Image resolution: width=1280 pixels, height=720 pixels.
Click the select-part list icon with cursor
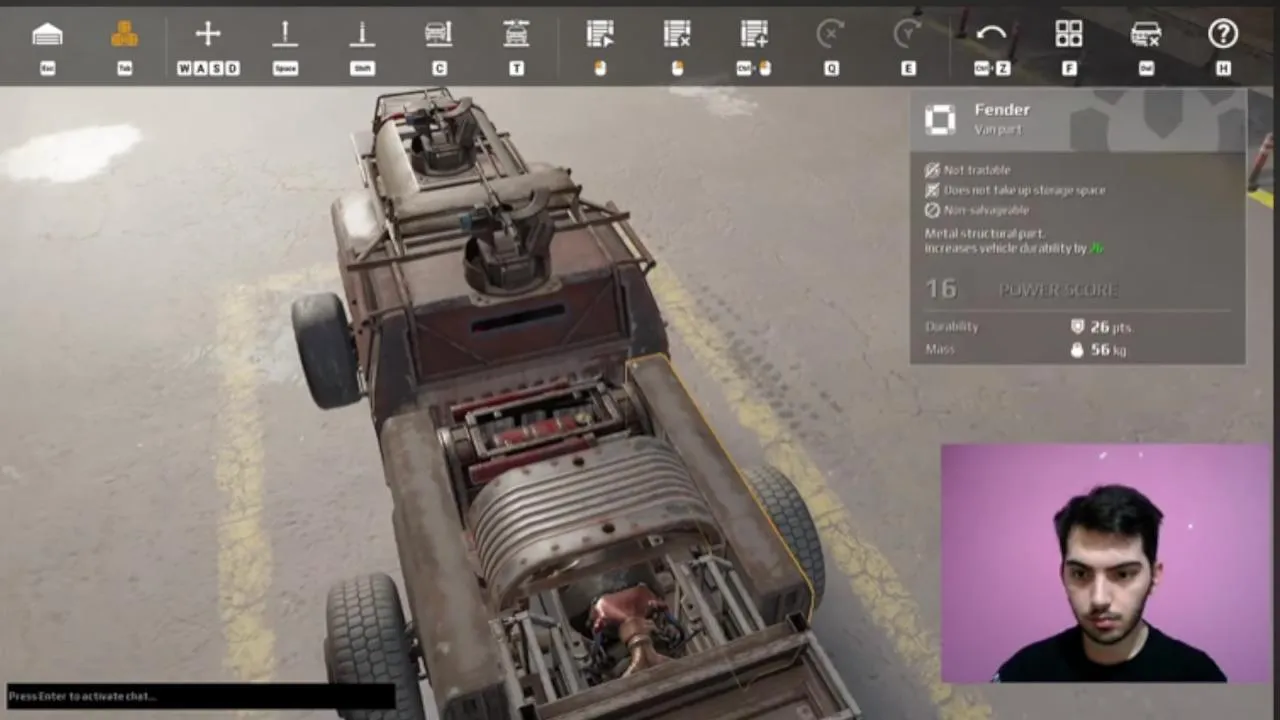[x=600, y=34]
